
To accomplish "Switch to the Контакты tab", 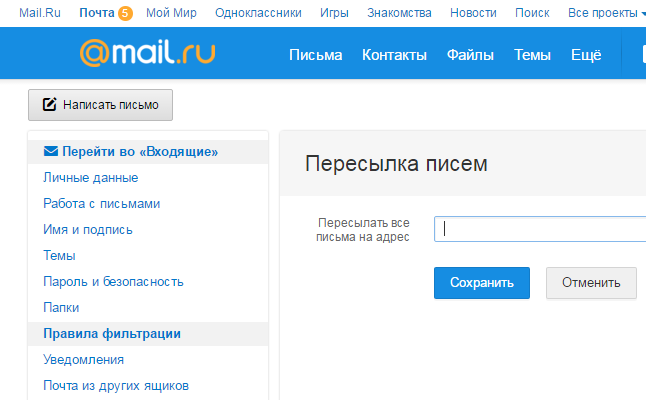I will tap(394, 55).
